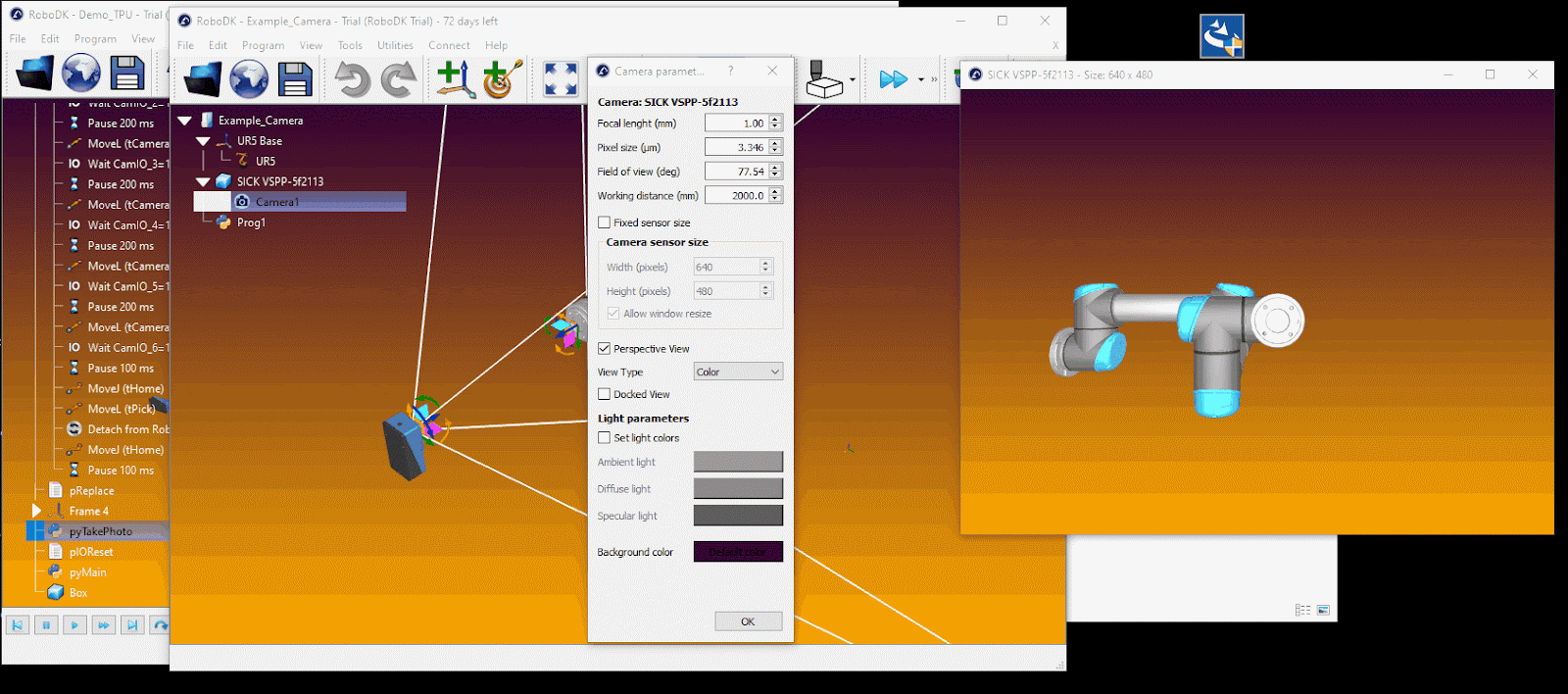Click Python icon next to pyMain
Viewport: 1568px width, 694px height.
(56, 571)
